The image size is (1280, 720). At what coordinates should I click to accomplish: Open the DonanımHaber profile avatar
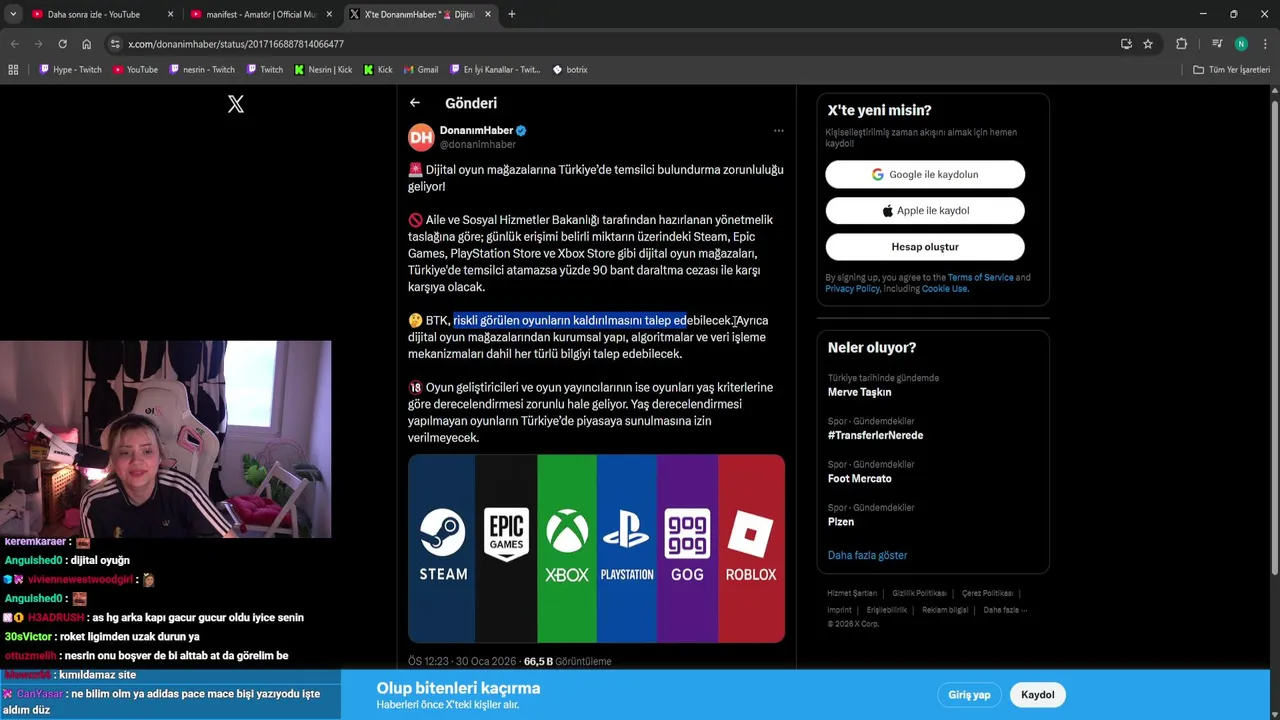pos(421,137)
